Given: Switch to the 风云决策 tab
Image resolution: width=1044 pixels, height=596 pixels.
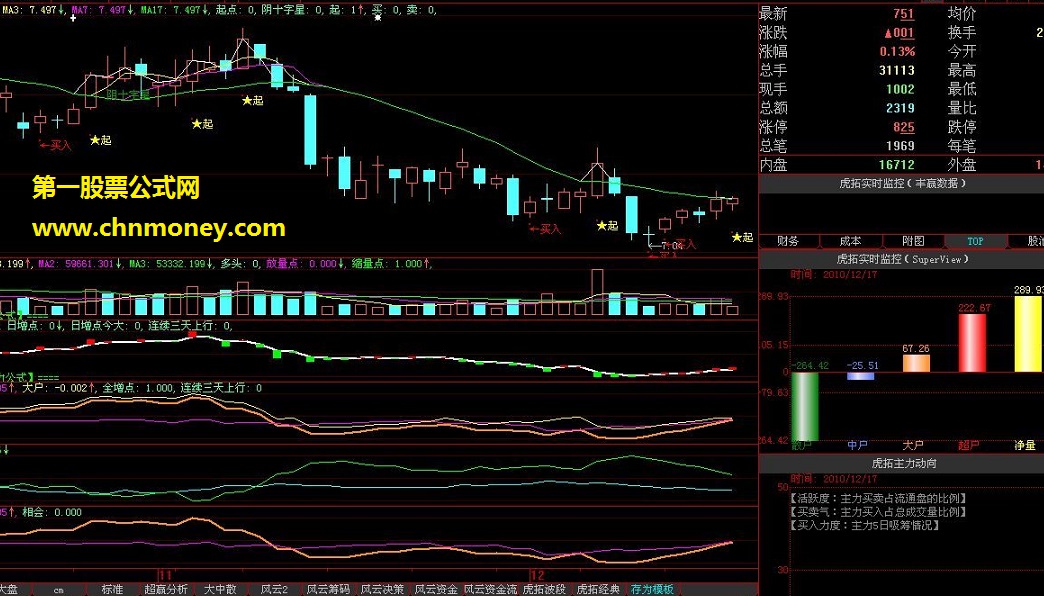Looking at the screenshot, I should (382, 590).
